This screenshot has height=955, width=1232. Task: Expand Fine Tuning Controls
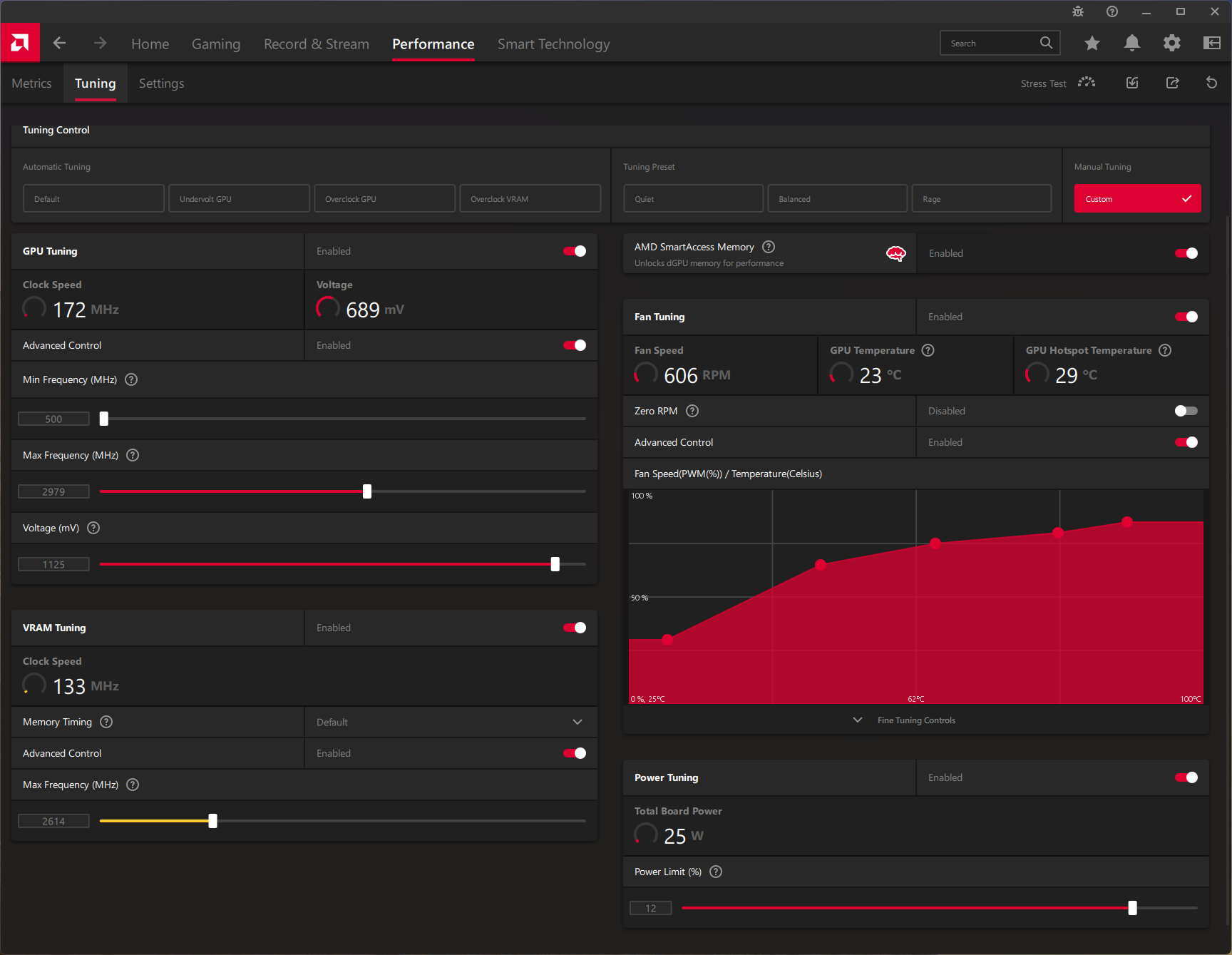(x=905, y=720)
